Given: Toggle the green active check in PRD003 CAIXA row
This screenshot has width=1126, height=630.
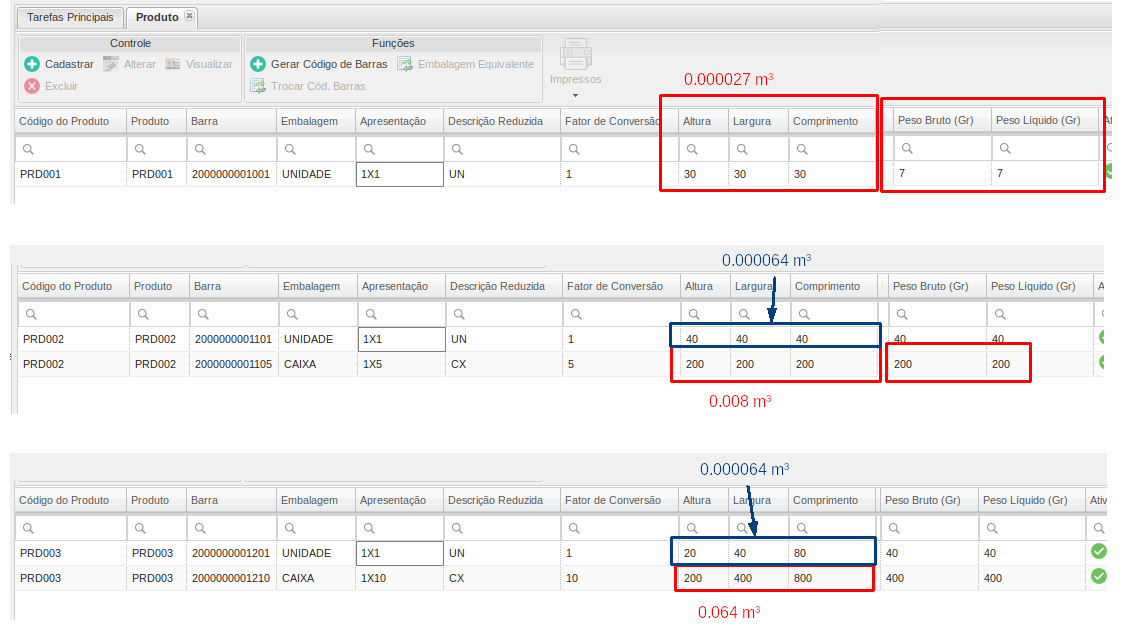Looking at the screenshot, I should [x=1099, y=576].
